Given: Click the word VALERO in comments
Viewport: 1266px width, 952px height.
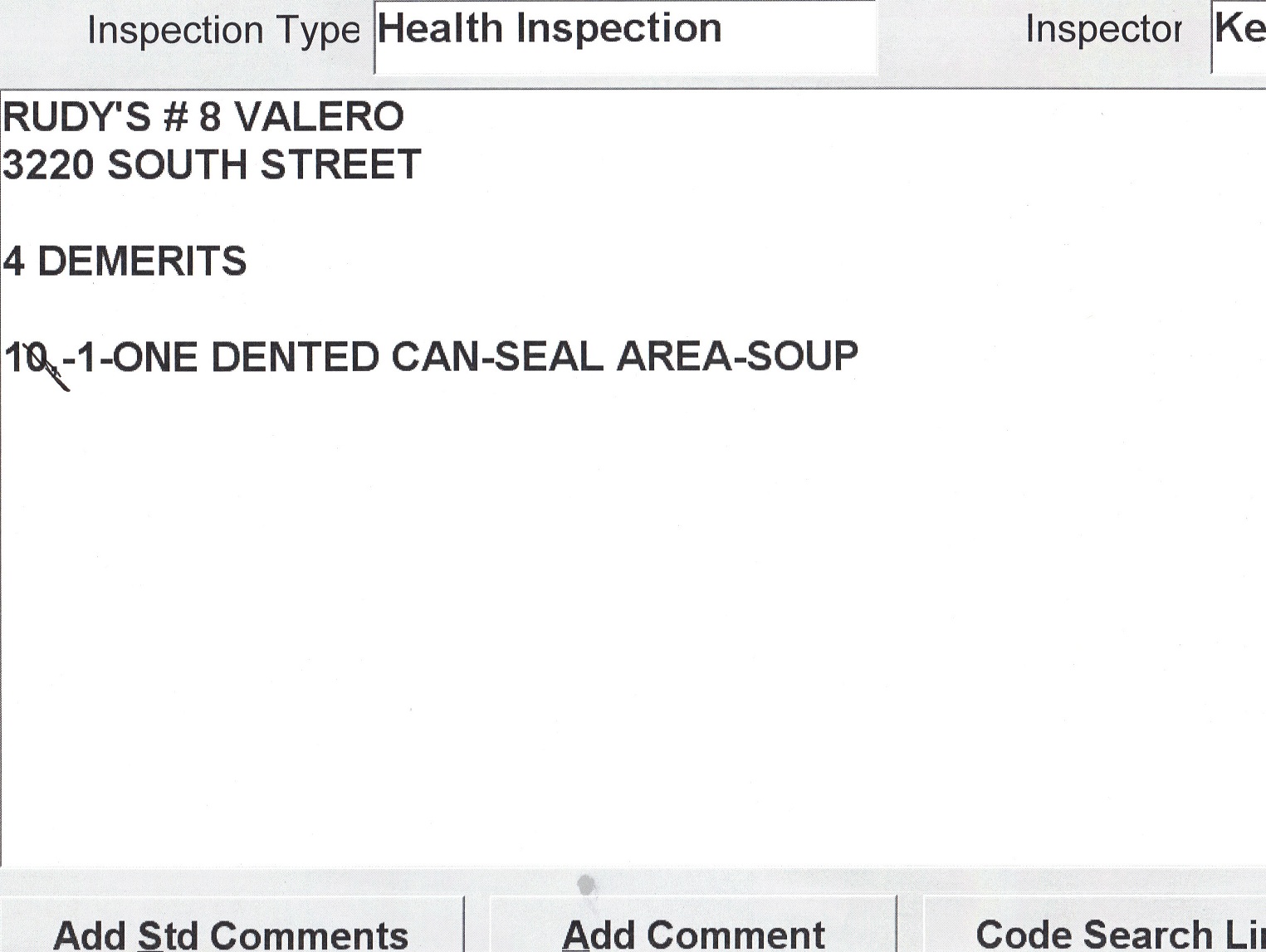Looking at the screenshot, I should click(320, 117).
